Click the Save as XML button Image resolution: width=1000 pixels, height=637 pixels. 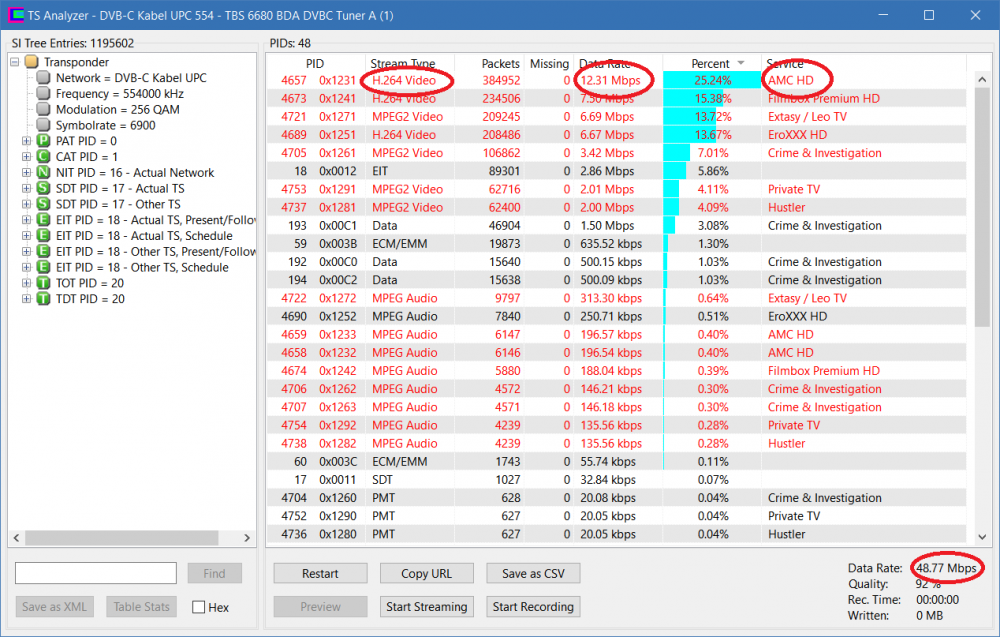point(54,606)
